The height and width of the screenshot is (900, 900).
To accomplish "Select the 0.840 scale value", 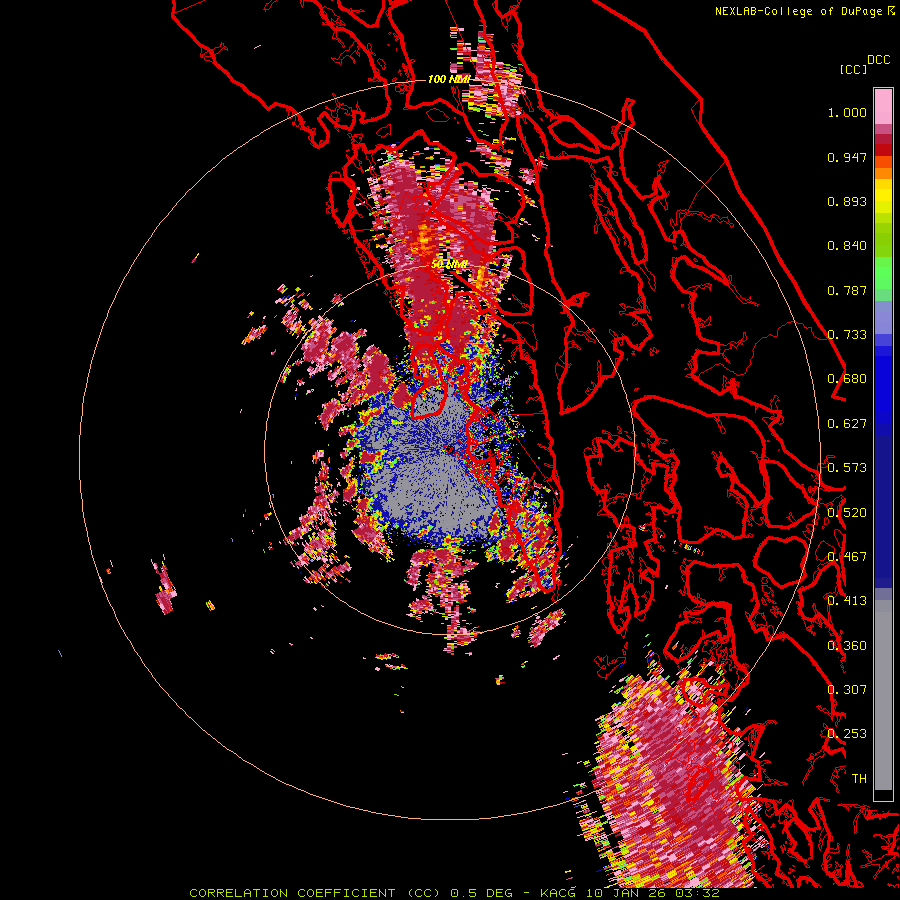I will [x=847, y=246].
